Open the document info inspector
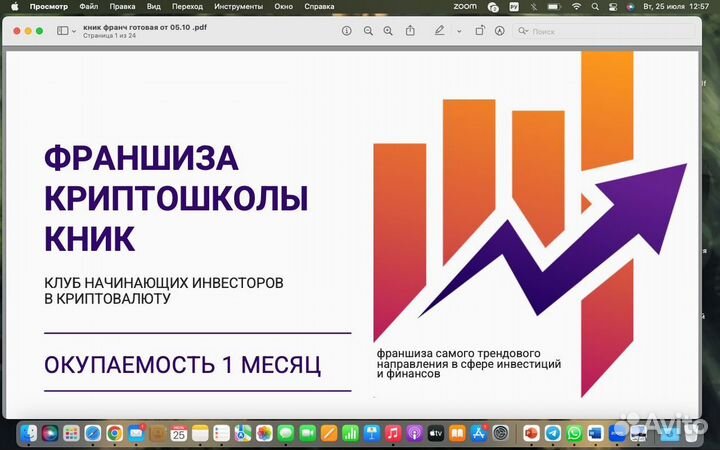 [x=347, y=31]
